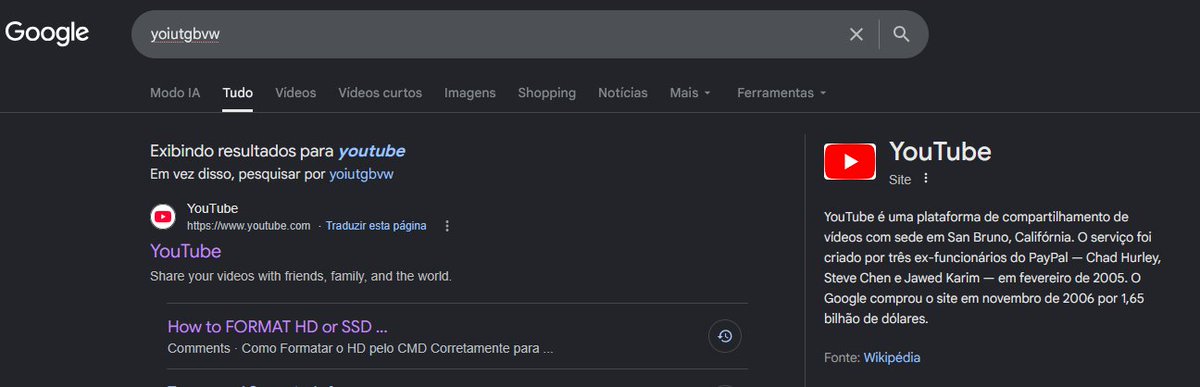Open the three-dot menu beside Traduzir esta página

point(447,226)
